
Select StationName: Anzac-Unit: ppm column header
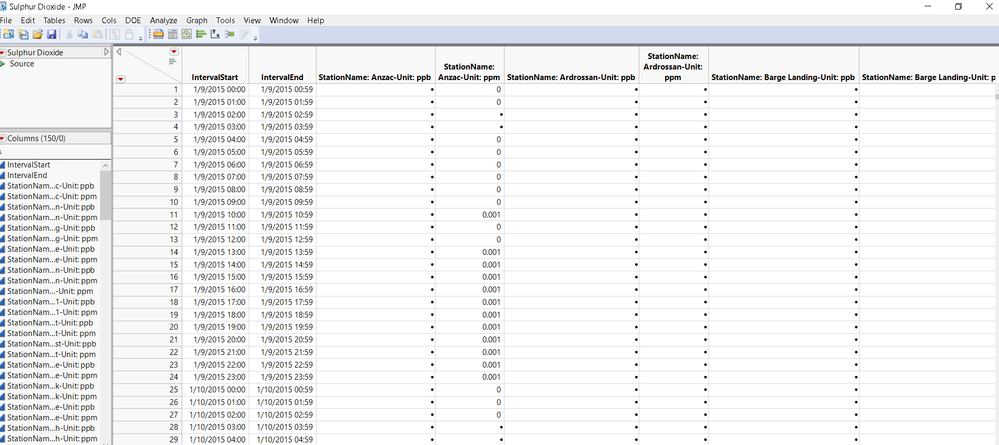coord(470,72)
